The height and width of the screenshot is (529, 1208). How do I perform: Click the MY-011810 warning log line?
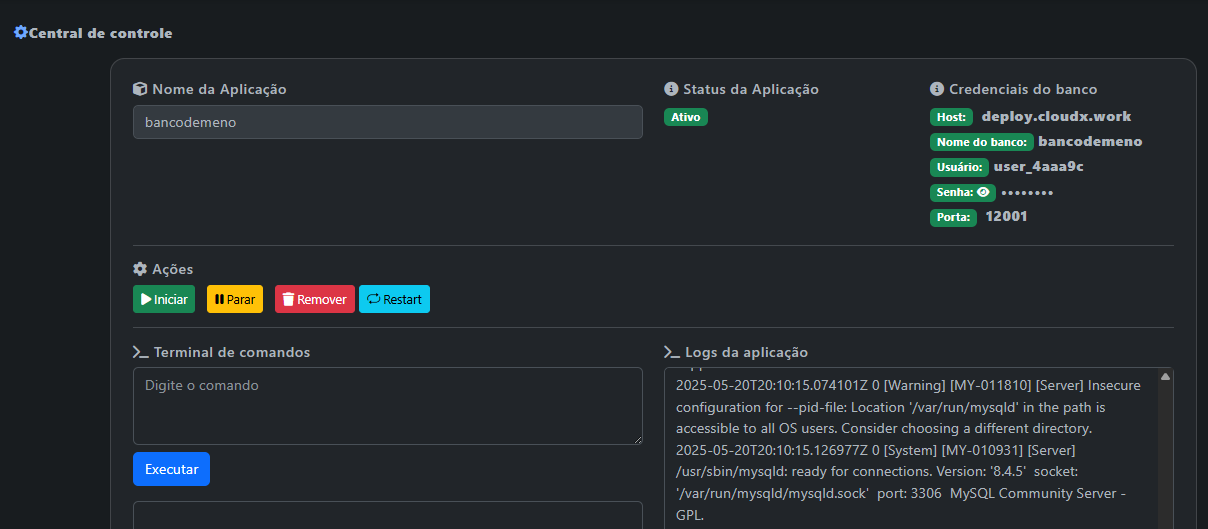908,407
